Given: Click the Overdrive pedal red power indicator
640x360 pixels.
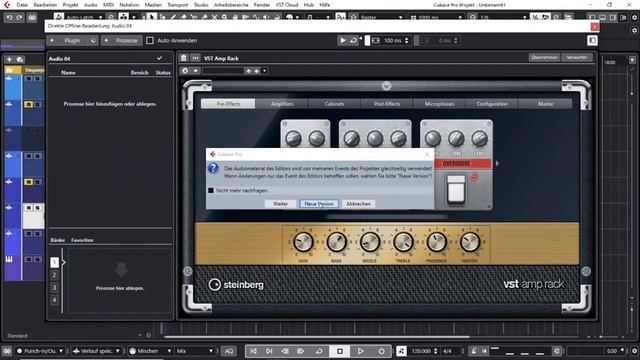Looking at the screenshot, I should tap(474, 177).
